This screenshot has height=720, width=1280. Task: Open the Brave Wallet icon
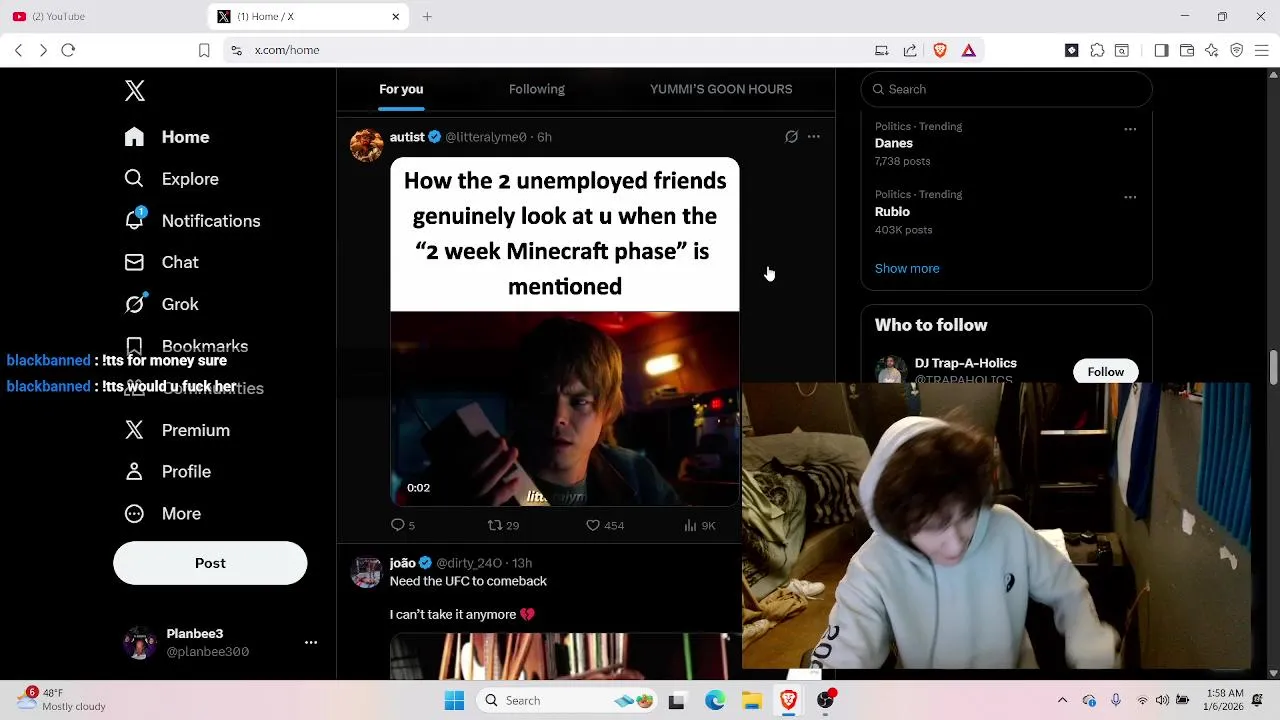click(x=1187, y=50)
